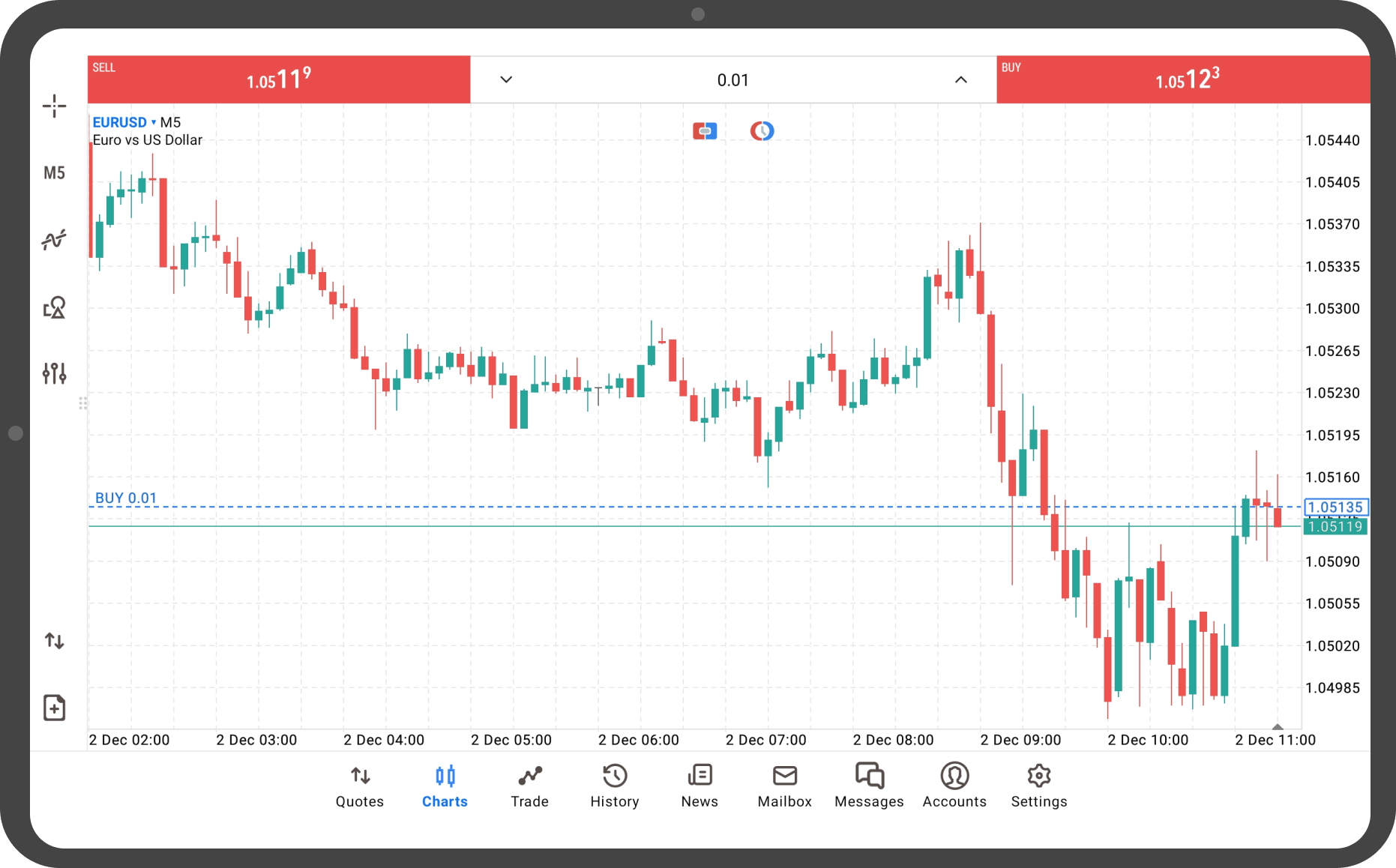Open the History tab
The height and width of the screenshot is (868, 1396).
(615, 786)
